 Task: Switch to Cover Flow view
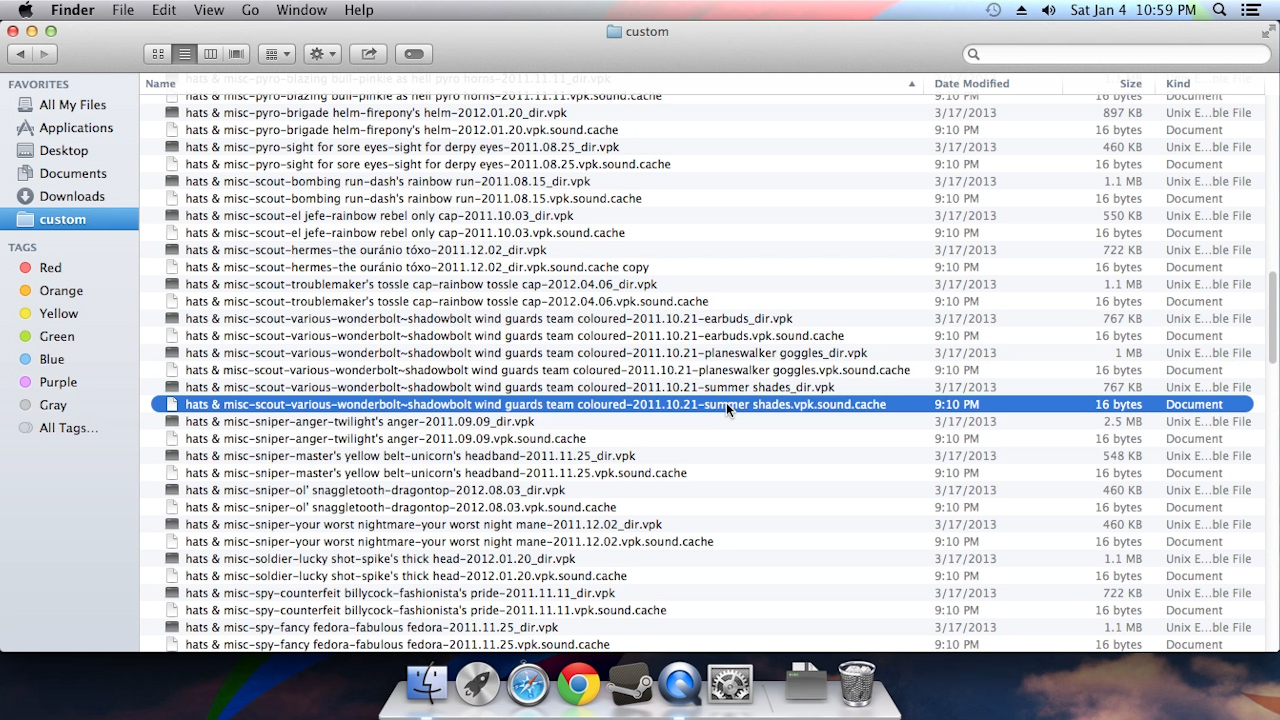pyautogui.click(x=236, y=54)
